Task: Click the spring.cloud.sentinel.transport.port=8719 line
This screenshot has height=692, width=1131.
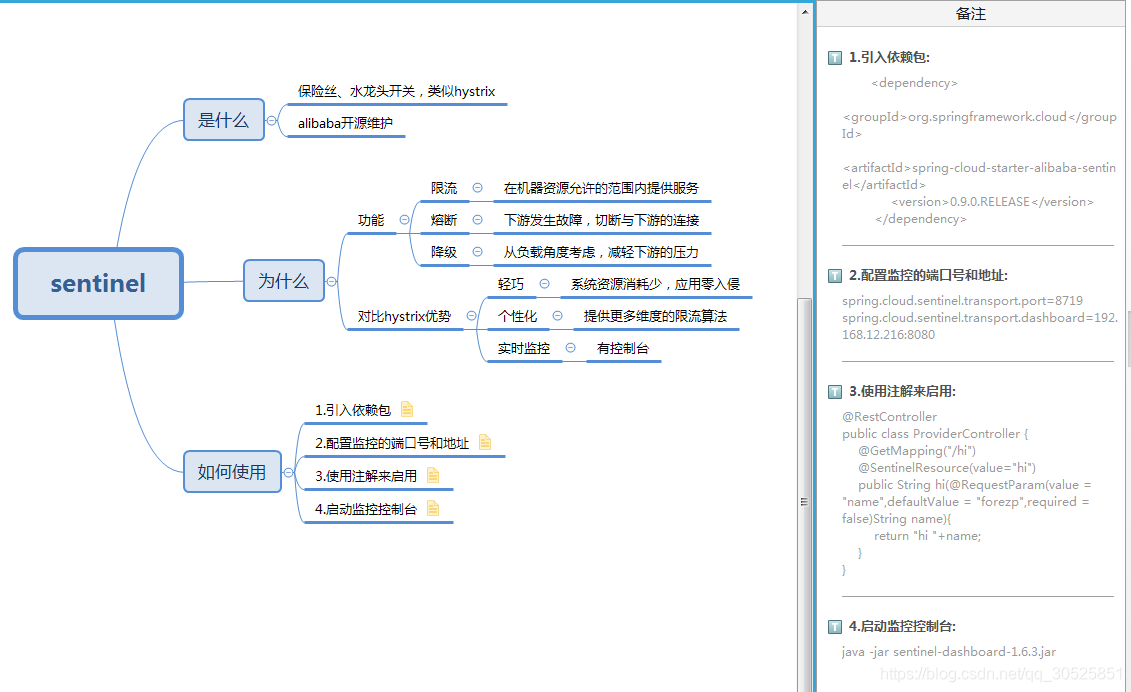Action: coord(962,301)
